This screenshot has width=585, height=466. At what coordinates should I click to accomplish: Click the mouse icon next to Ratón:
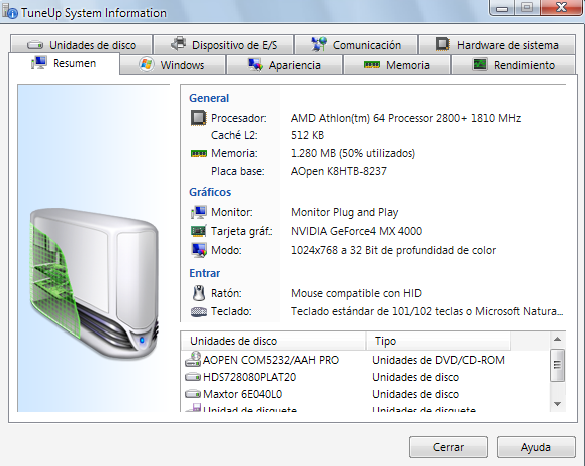click(198, 293)
